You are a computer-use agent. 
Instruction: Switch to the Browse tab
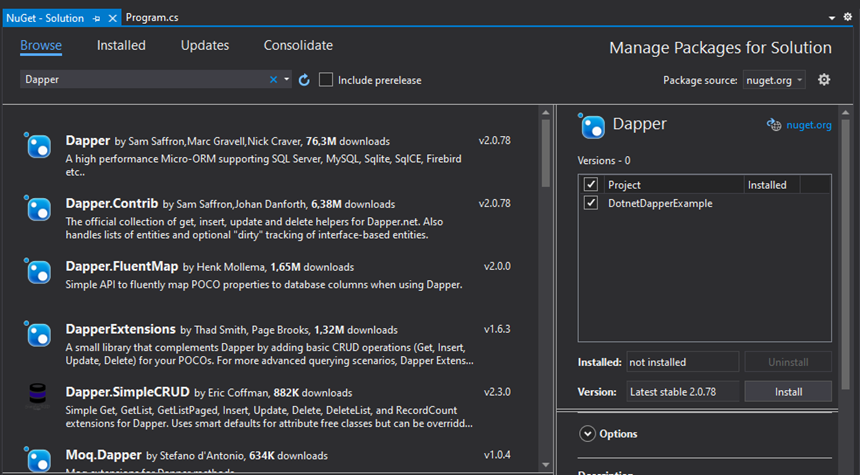pos(41,46)
